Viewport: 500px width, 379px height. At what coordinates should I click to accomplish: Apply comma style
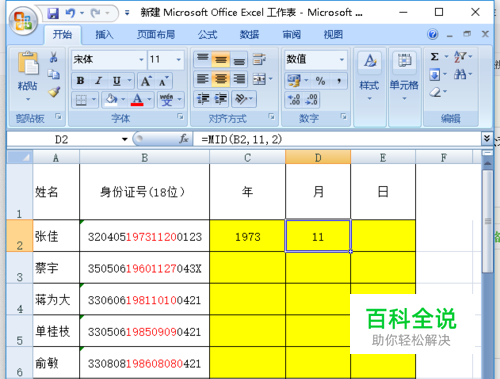(339, 81)
